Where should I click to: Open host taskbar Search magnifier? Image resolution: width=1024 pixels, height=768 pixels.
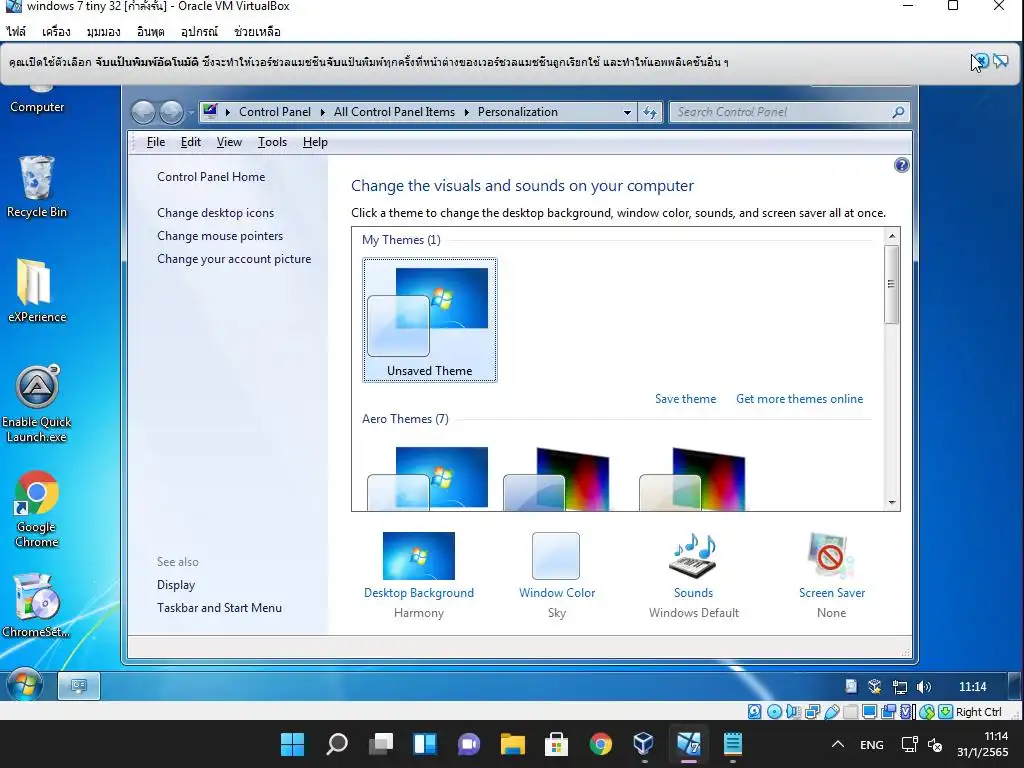click(336, 743)
